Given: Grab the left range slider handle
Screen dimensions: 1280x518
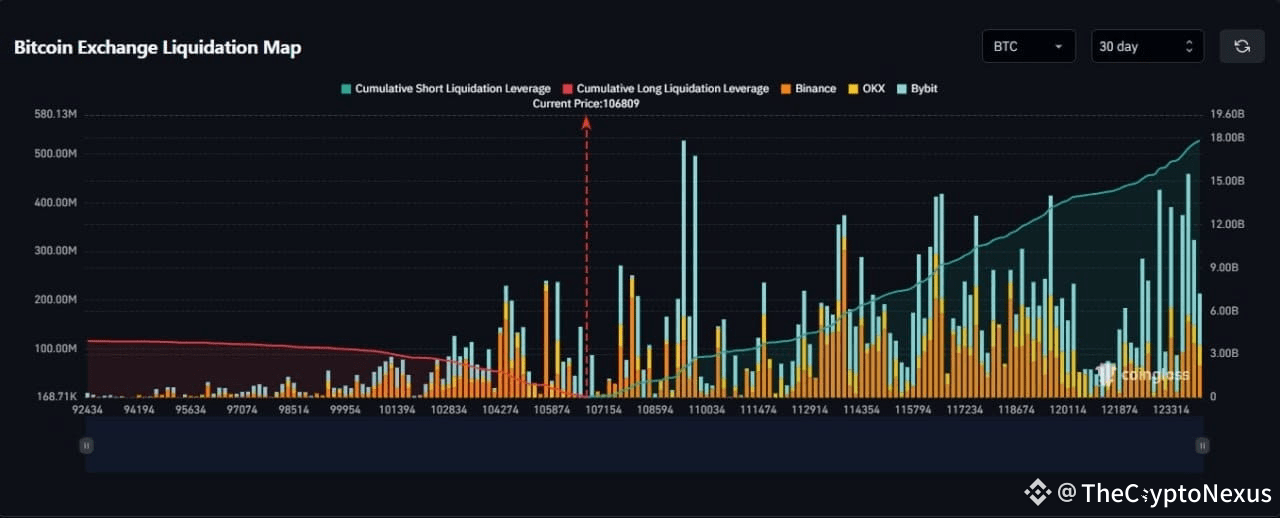Looking at the screenshot, I should pos(86,446).
